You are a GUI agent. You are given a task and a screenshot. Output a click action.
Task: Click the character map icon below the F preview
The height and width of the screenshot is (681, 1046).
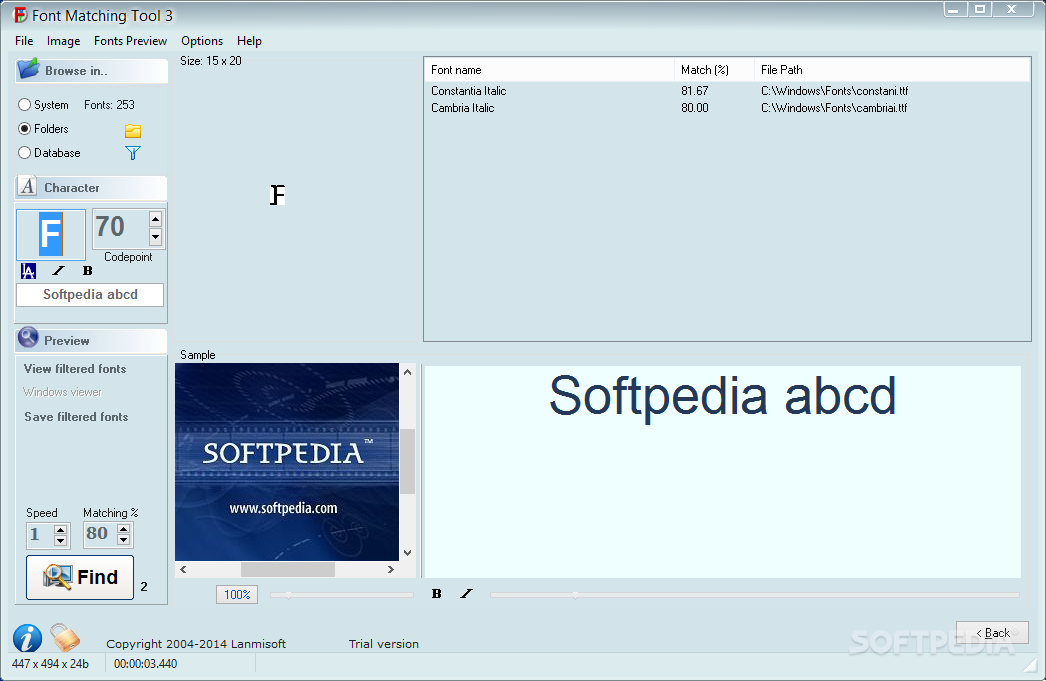[x=28, y=271]
